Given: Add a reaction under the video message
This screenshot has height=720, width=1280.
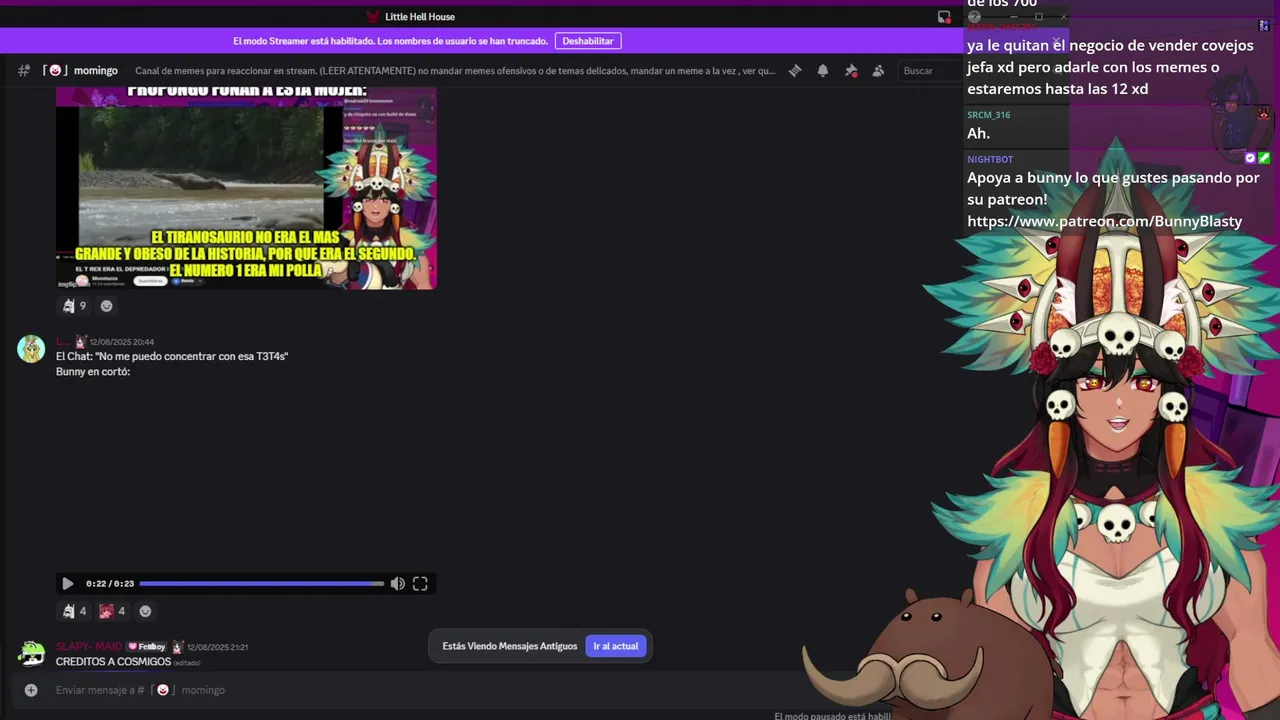Looking at the screenshot, I should (145, 611).
